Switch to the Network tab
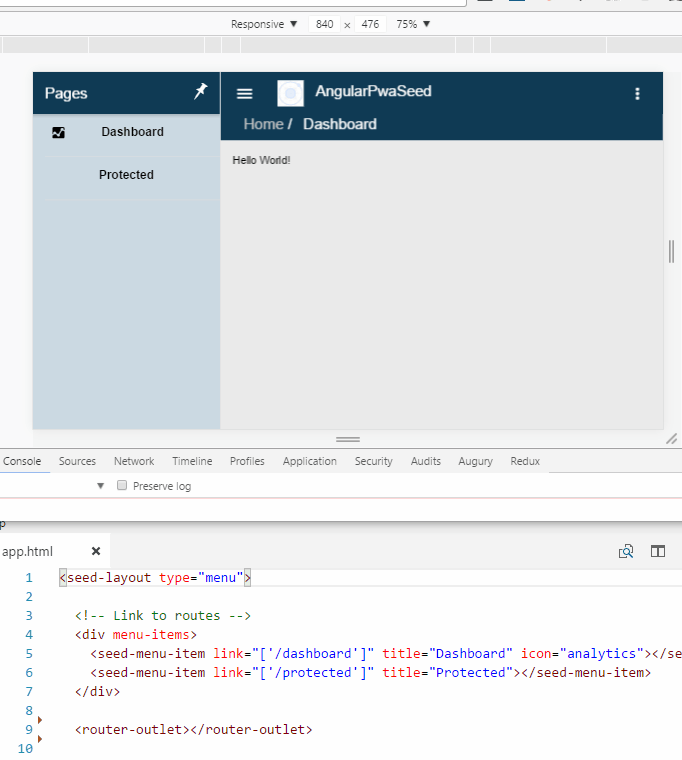This screenshot has height=760, width=682. (x=134, y=461)
